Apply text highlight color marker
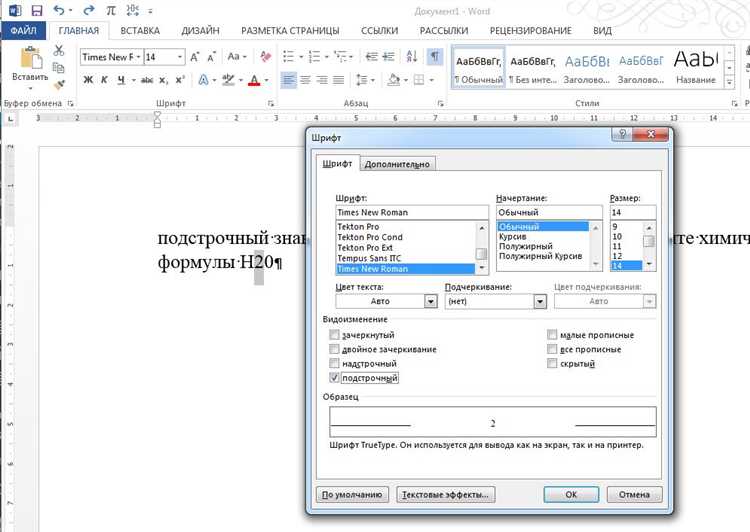750x532 pixels. (229, 80)
